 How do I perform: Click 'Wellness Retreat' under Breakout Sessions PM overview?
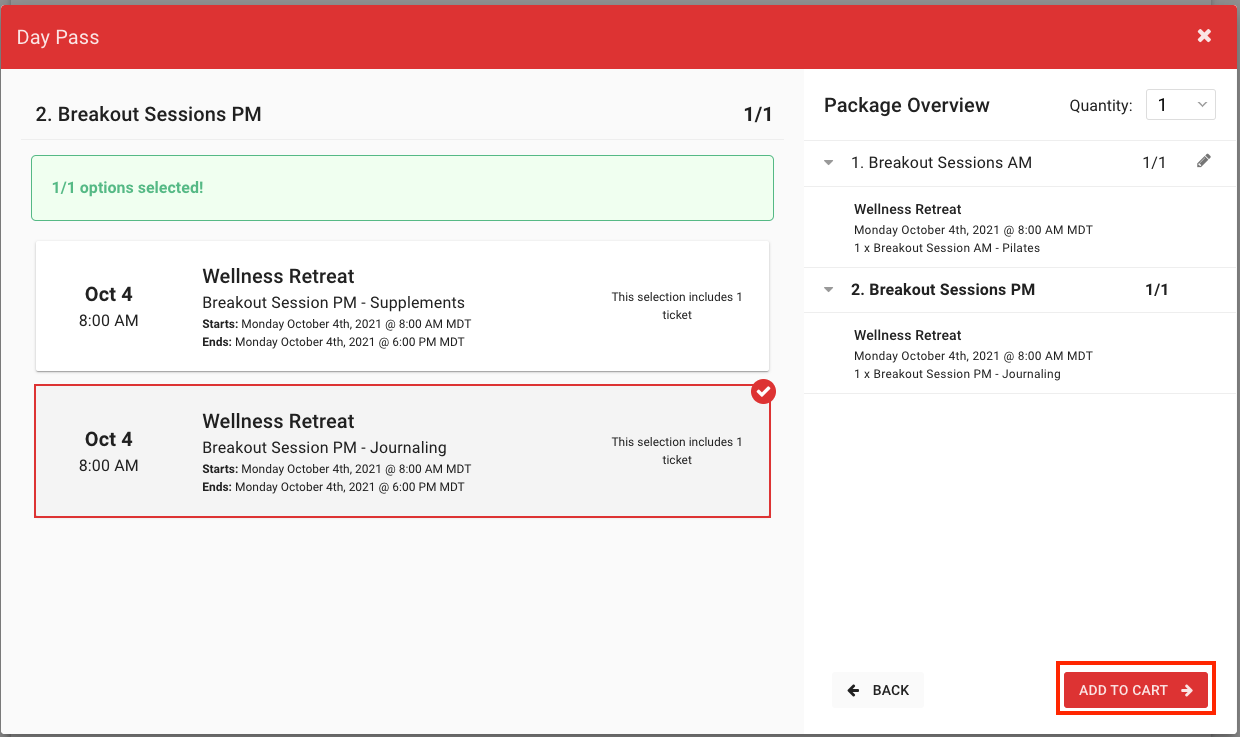[x=908, y=335]
